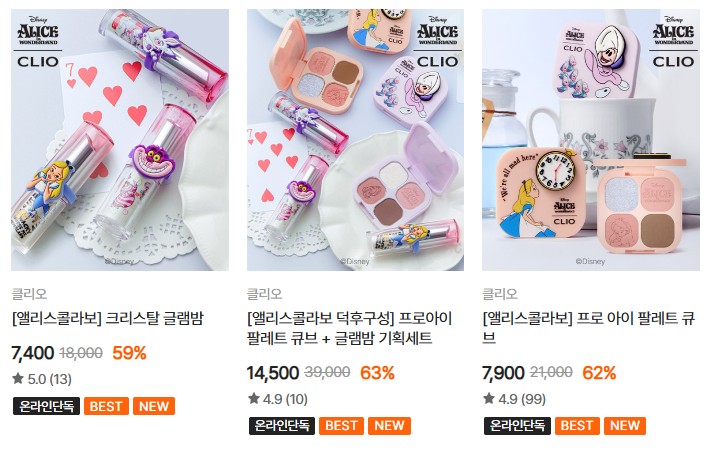The width and height of the screenshot is (708, 461).
Task: Open the Pro Eye Palette Cube image
Action: pos(591,140)
